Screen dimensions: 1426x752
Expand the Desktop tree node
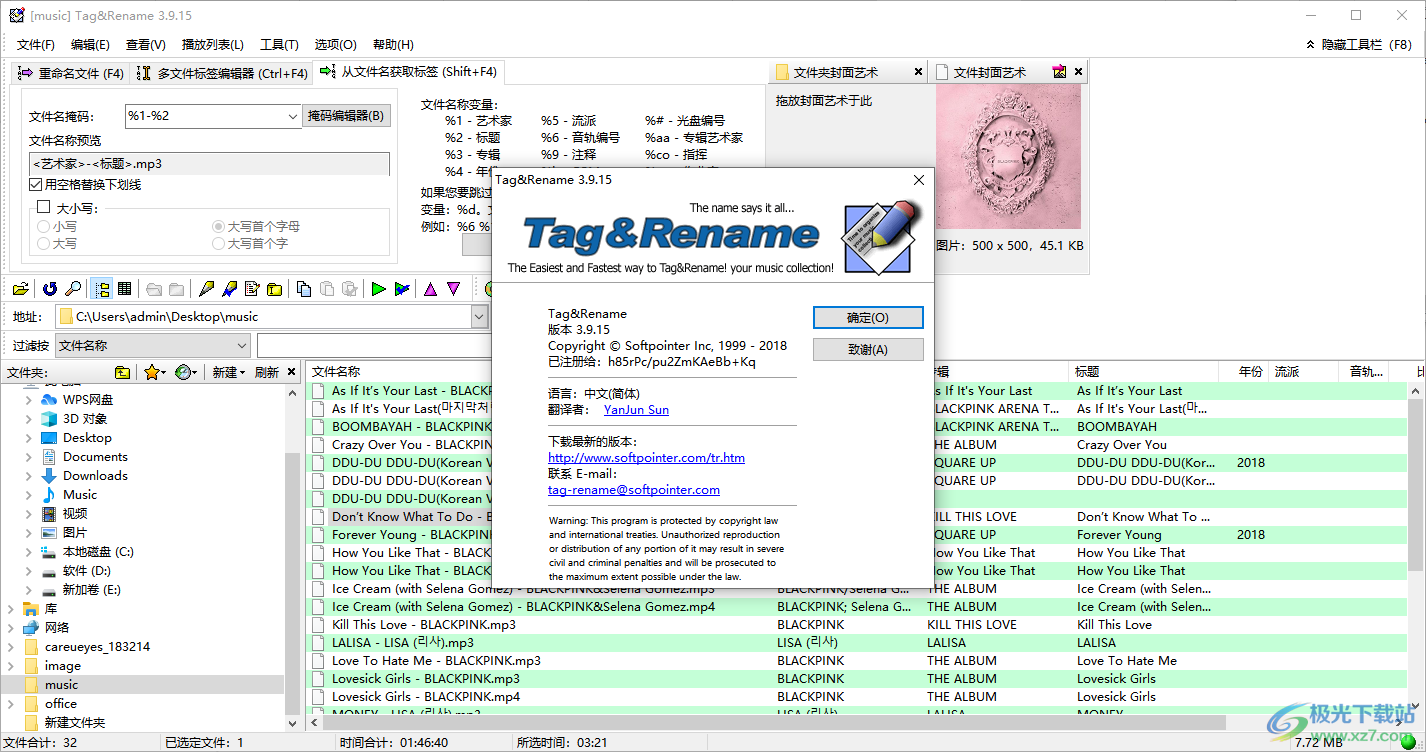(29, 438)
